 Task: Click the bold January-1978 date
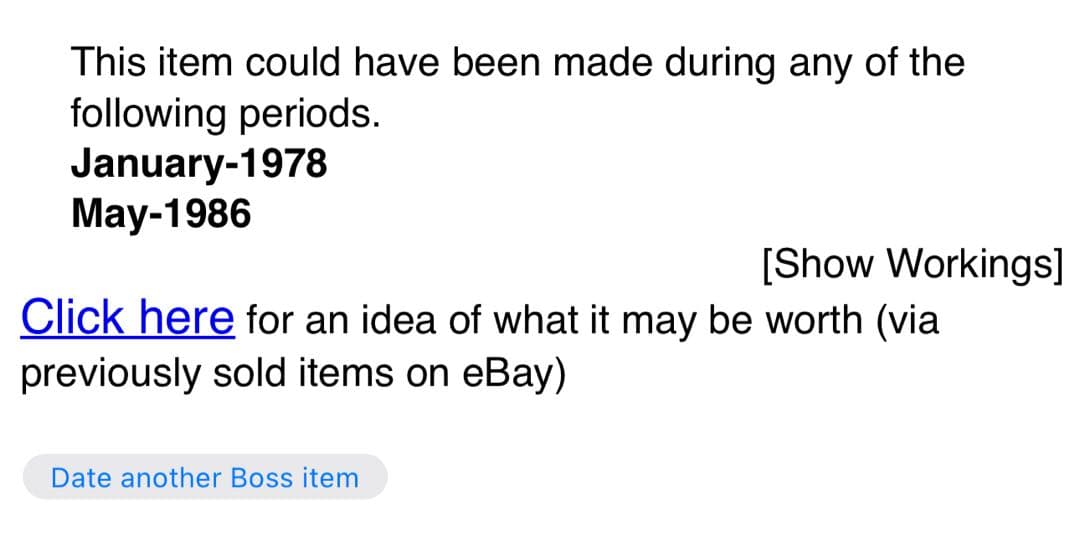pyautogui.click(x=198, y=164)
